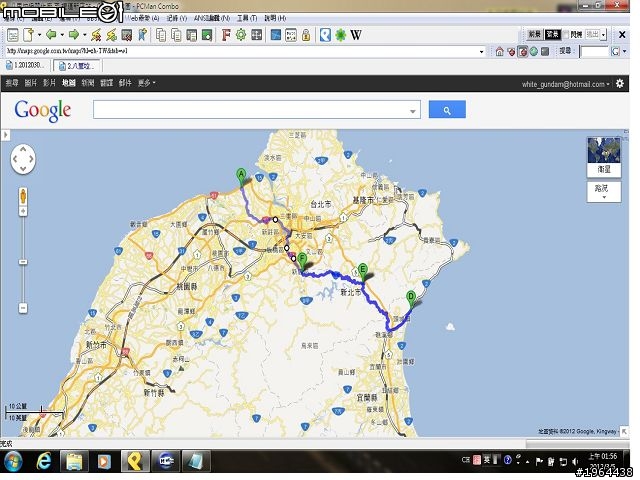The width and height of the screenshot is (640, 480).
Task: Expand the traffic layer dropdown on map
Action: point(603,191)
